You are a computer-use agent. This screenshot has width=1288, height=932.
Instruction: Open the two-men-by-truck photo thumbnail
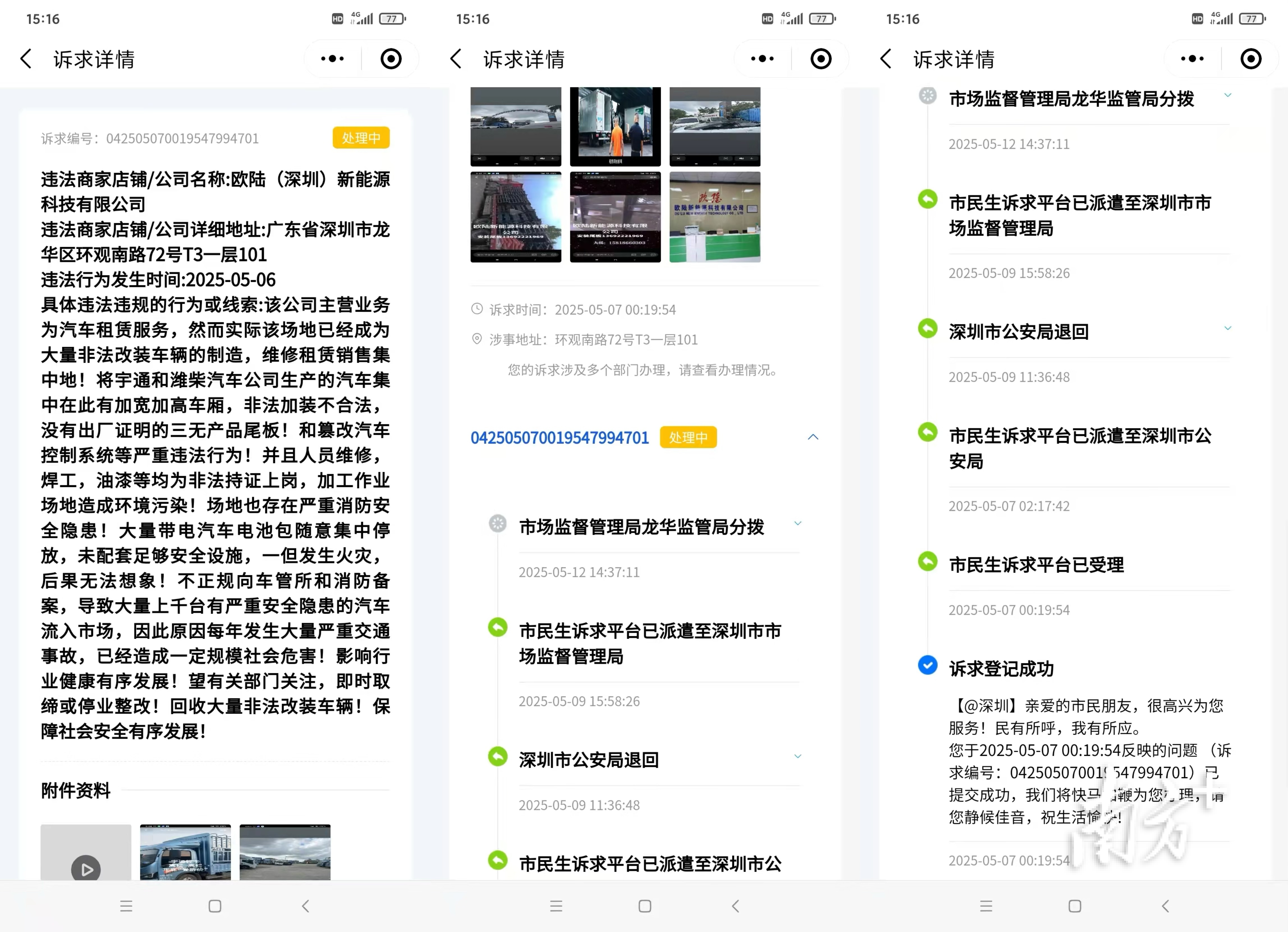click(615, 126)
